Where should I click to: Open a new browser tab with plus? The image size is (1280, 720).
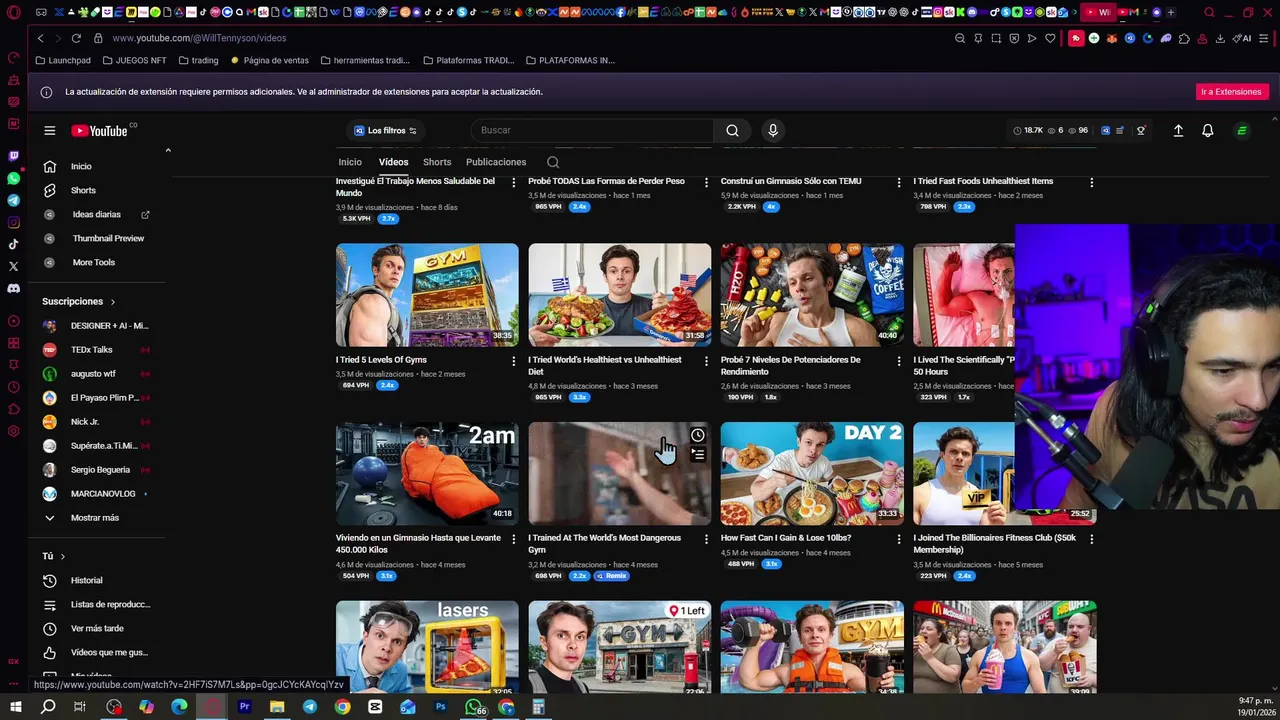click(x=1171, y=12)
